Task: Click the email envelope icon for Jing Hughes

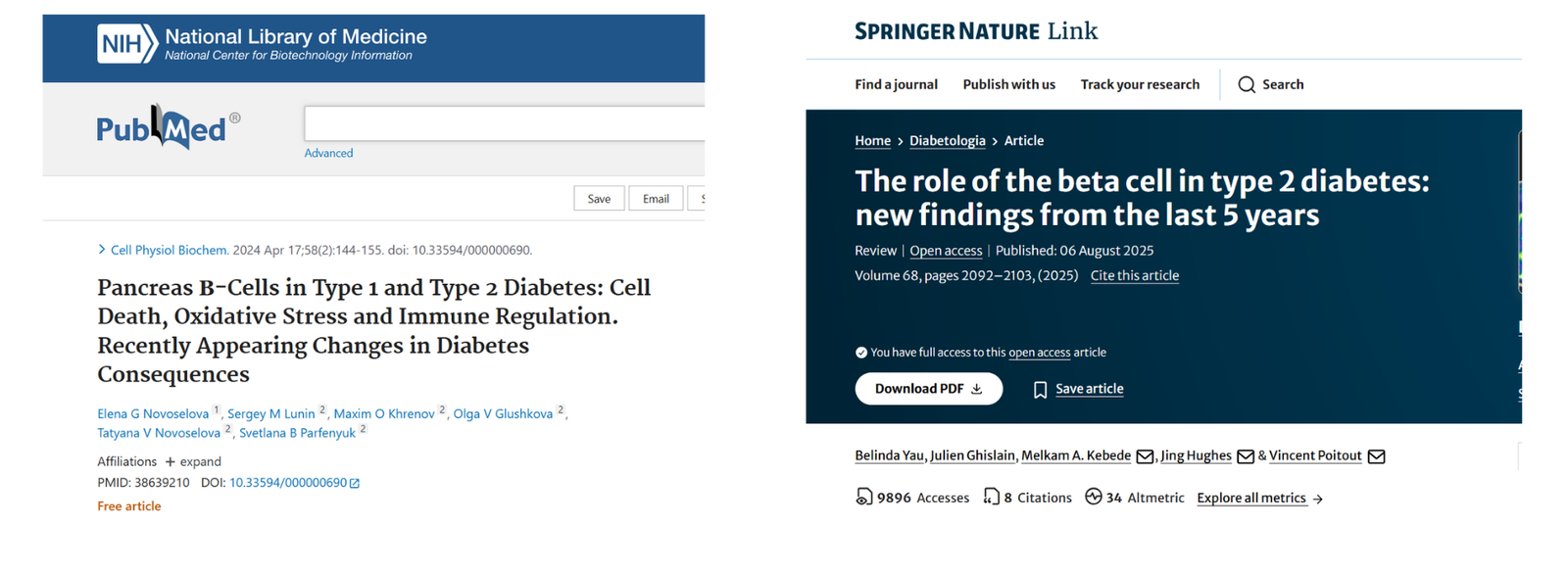Action: (x=1246, y=456)
